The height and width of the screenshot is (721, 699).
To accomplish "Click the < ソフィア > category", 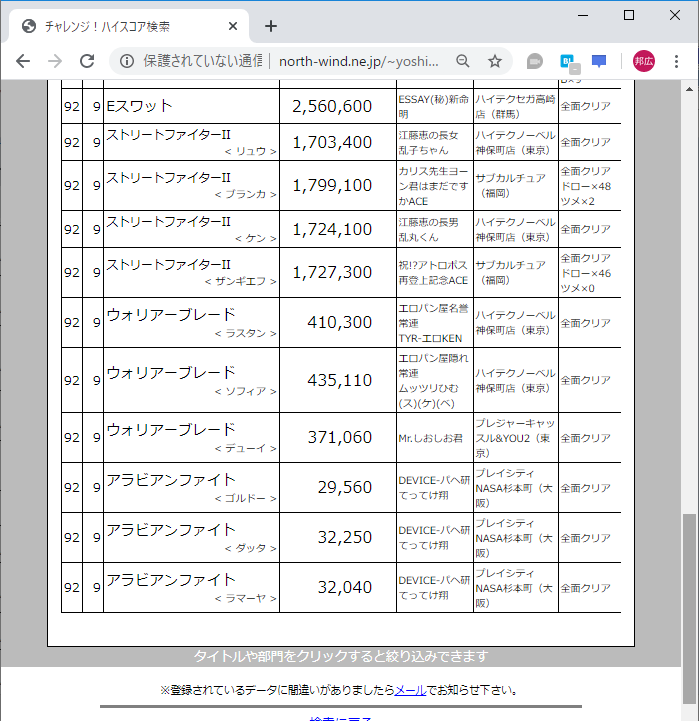I will 246,391.
